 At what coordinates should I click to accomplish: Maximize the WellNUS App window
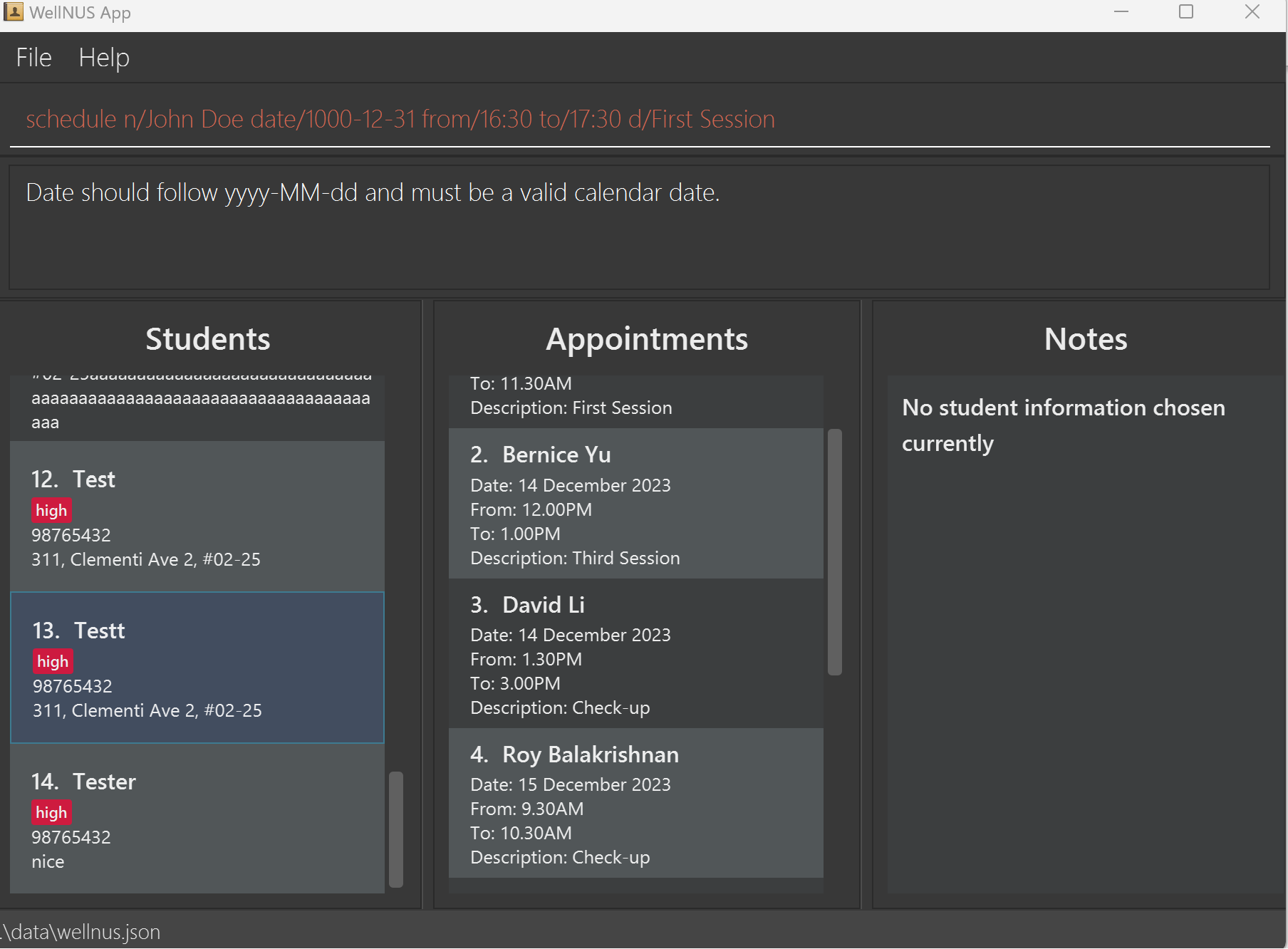tap(1186, 12)
